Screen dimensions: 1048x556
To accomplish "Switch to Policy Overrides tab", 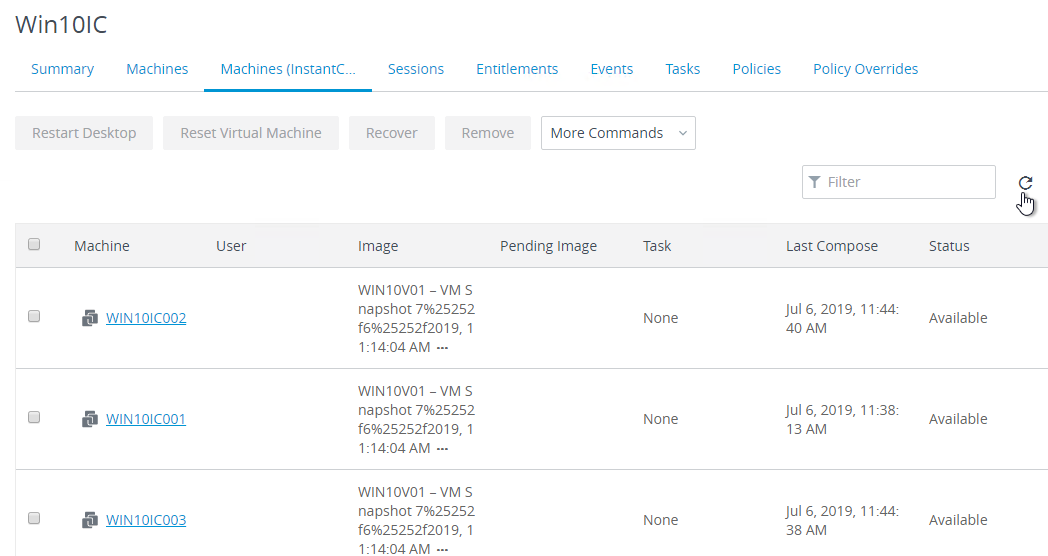I will 866,69.
